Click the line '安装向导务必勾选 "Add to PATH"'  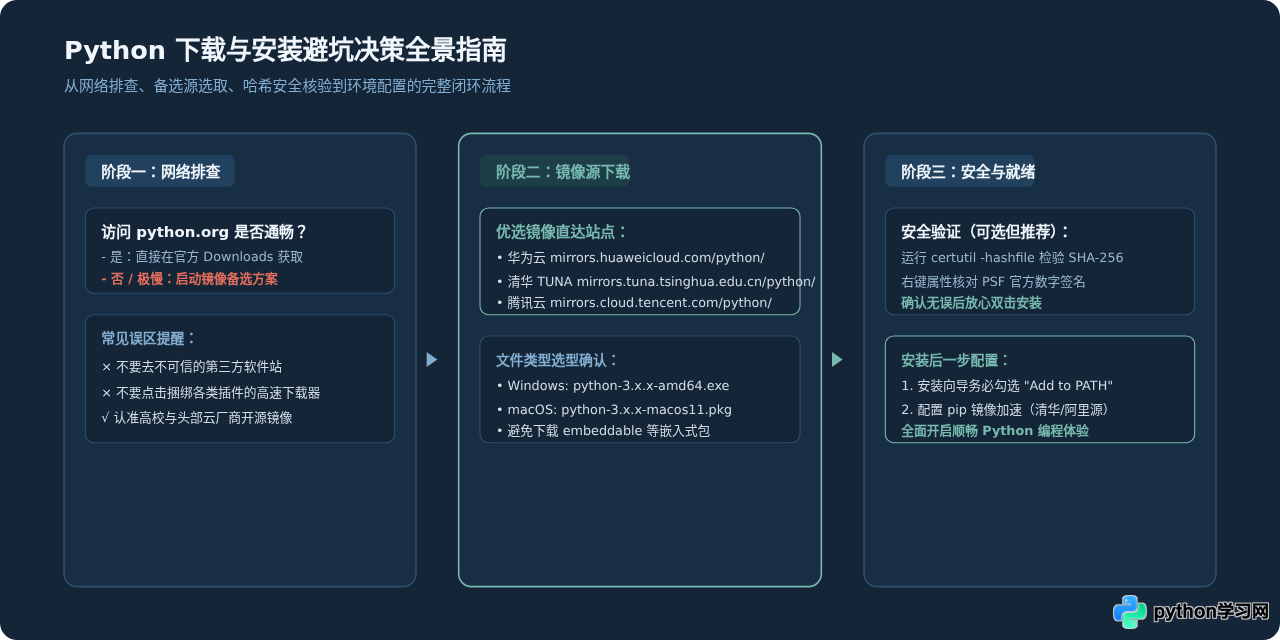click(1007, 385)
